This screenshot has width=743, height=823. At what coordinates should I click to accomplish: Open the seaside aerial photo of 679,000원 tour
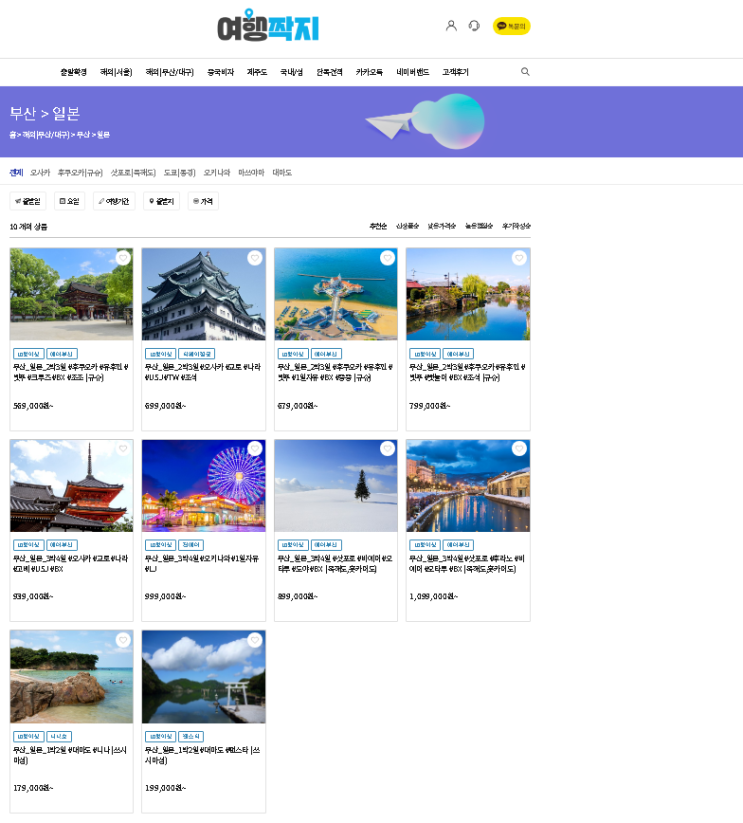click(x=336, y=294)
